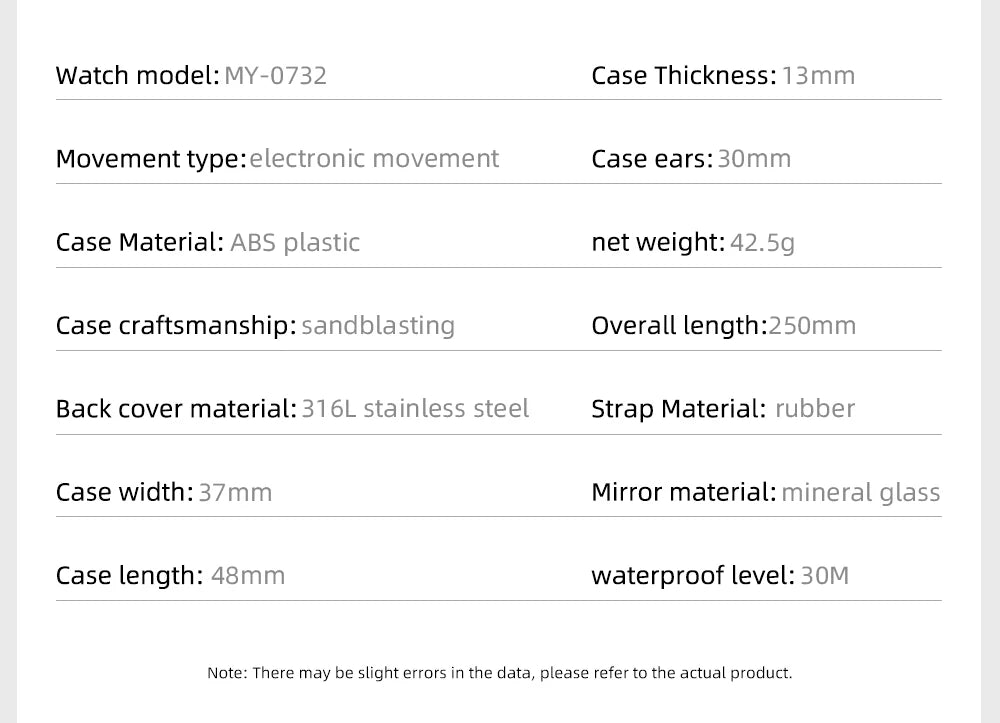This screenshot has width=1000, height=723.
Task: Click the Movement type label
Action: pos(150,159)
